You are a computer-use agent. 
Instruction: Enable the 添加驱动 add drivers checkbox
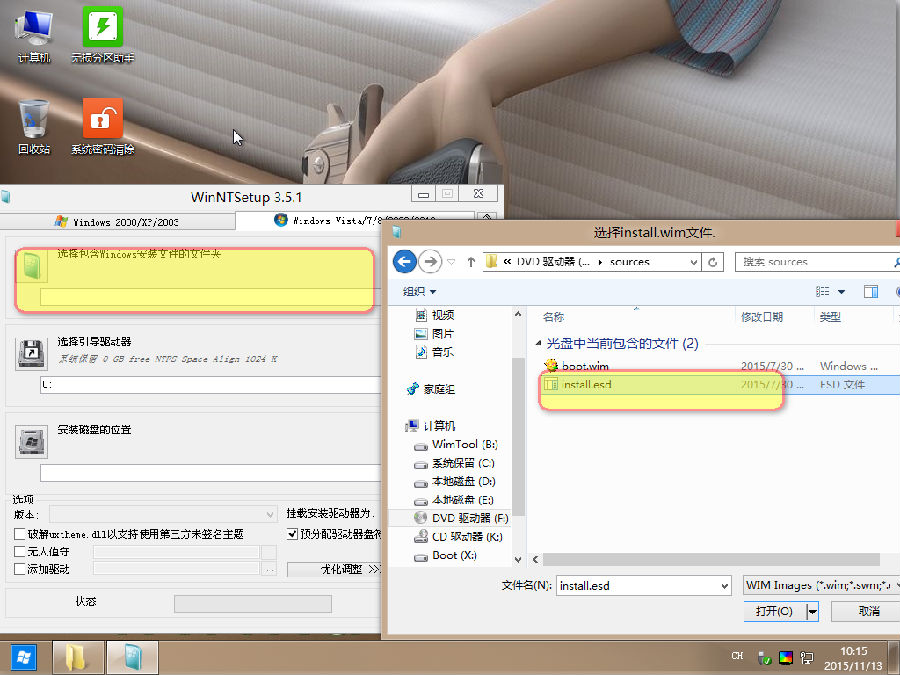coord(20,569)
